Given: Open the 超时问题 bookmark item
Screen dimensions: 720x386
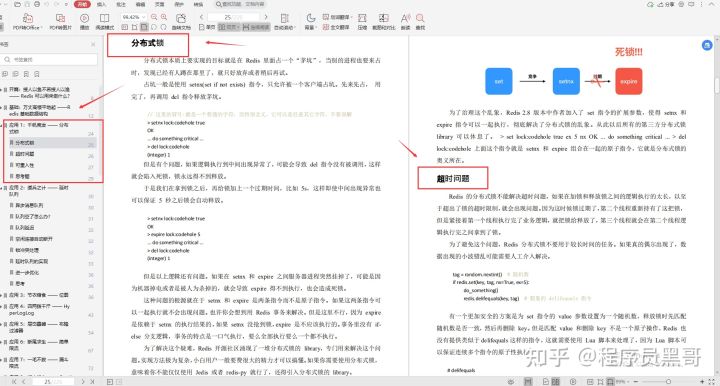Looking at the screenshot, I should click(25, 154).
